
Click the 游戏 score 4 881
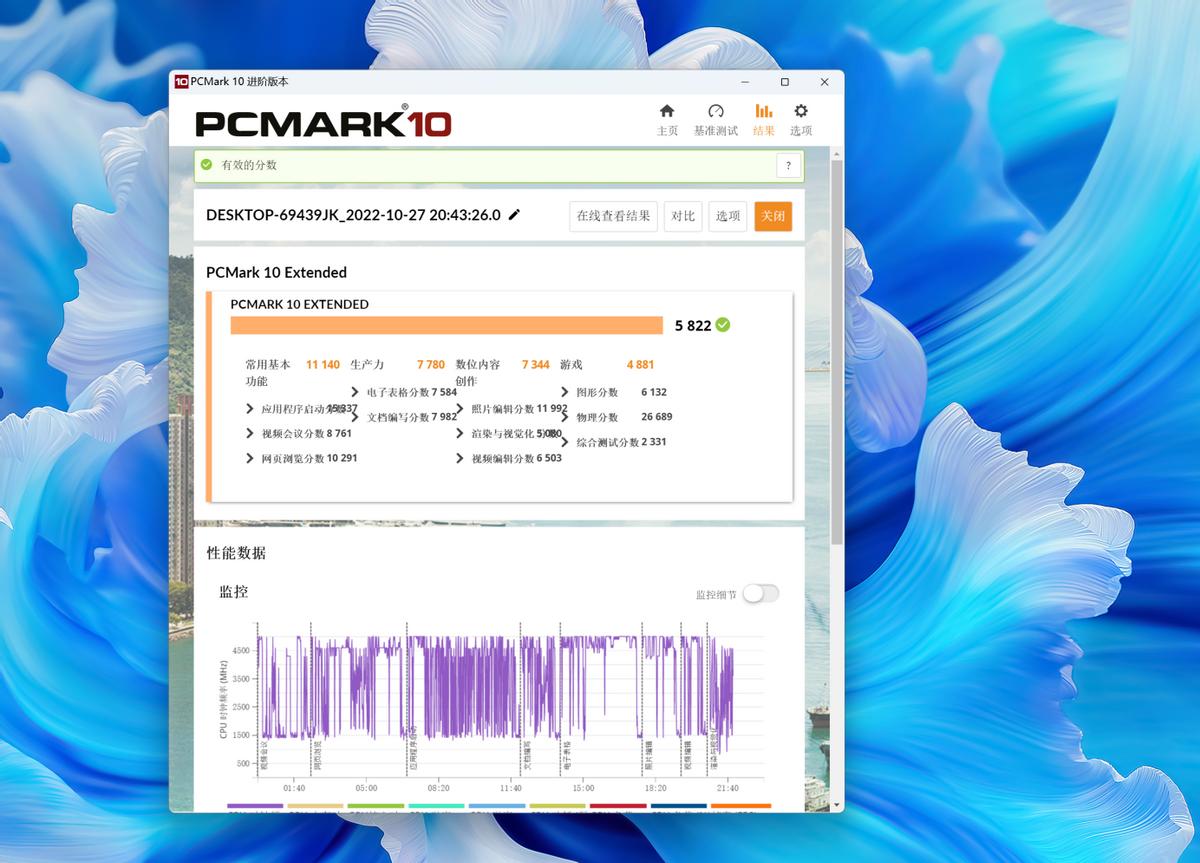point(640,365)
